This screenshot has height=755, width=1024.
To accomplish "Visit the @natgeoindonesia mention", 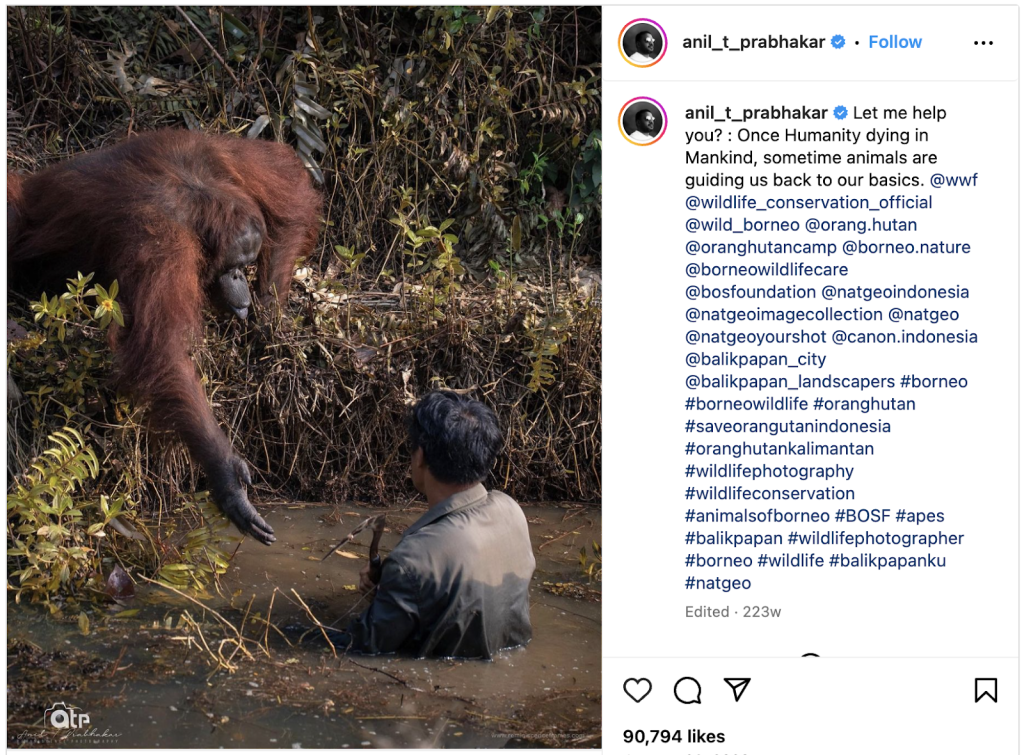I will [x=895, y=292].
